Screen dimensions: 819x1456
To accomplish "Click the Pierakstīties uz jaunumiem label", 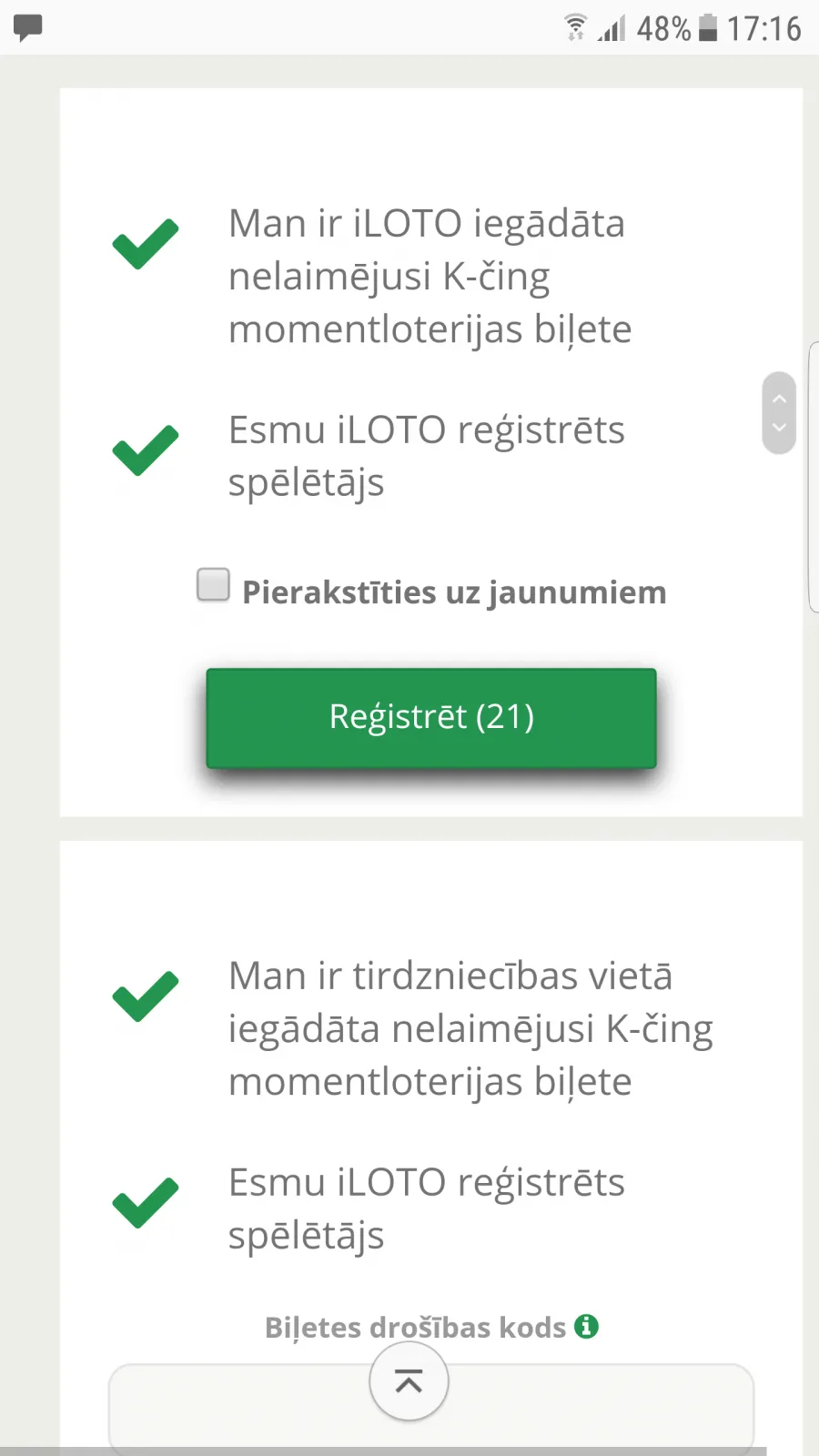I will 454,592.
